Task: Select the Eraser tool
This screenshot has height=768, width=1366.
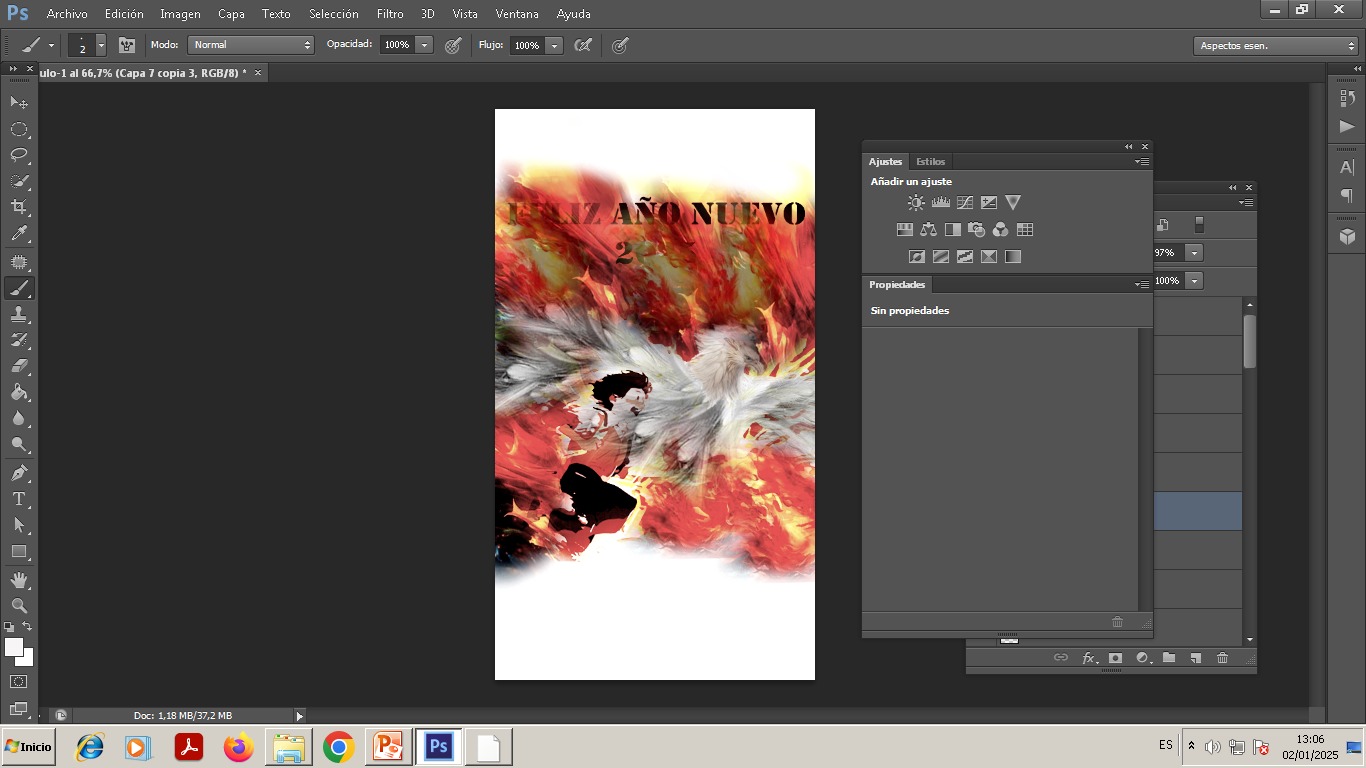Action: [19, 366]
